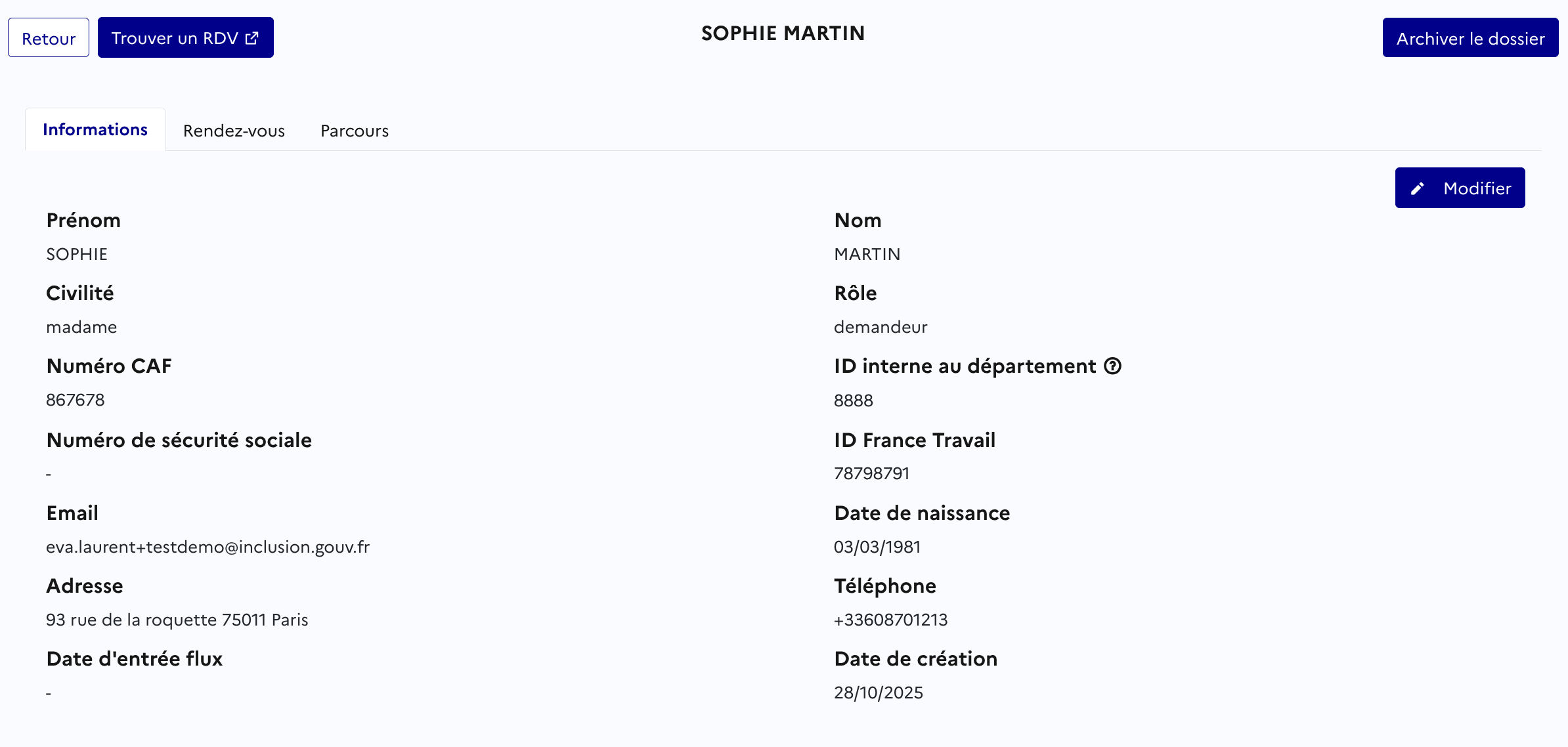Image resolution: width=1568 pixels, height=747 pixels.
Task: Click the ID France Travail value 78798791
Action: (871, 473)
